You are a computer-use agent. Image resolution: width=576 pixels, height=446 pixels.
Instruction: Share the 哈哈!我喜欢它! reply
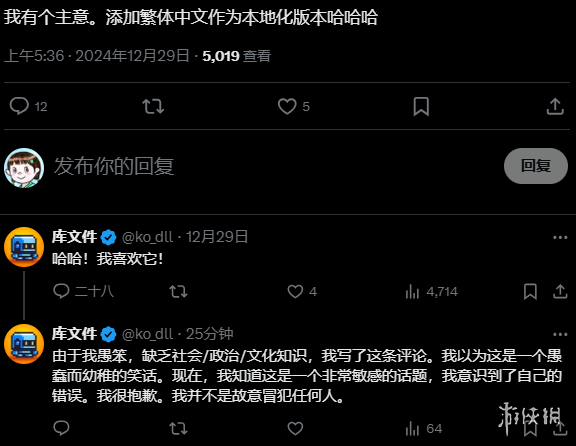(x=560, y=292)
